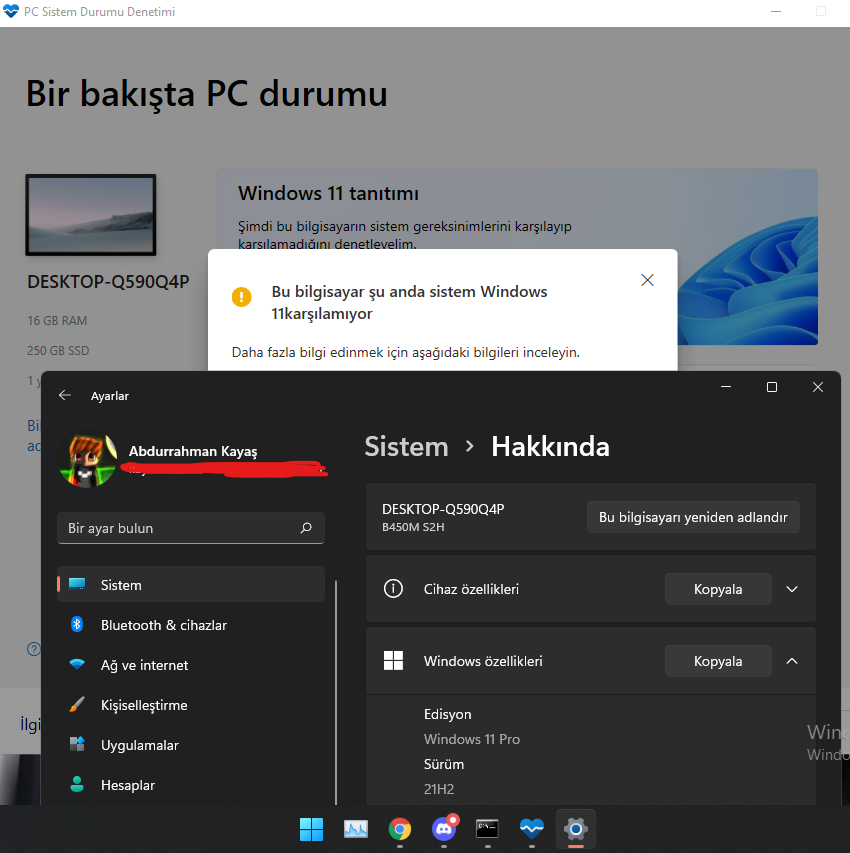Click the B450M S2H model text
Image resolution: width=850 pixels, height=853 pixels.
coord(413,527)
